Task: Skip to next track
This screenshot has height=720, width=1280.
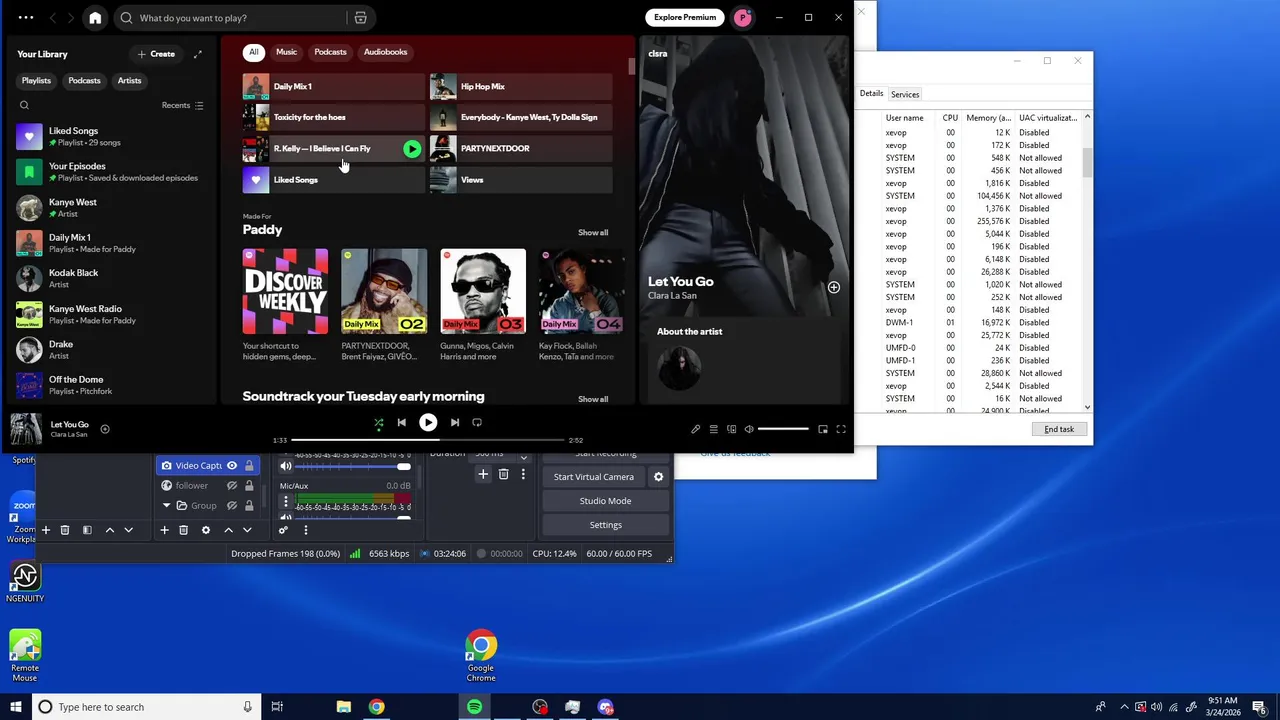Action: (454, 422)
